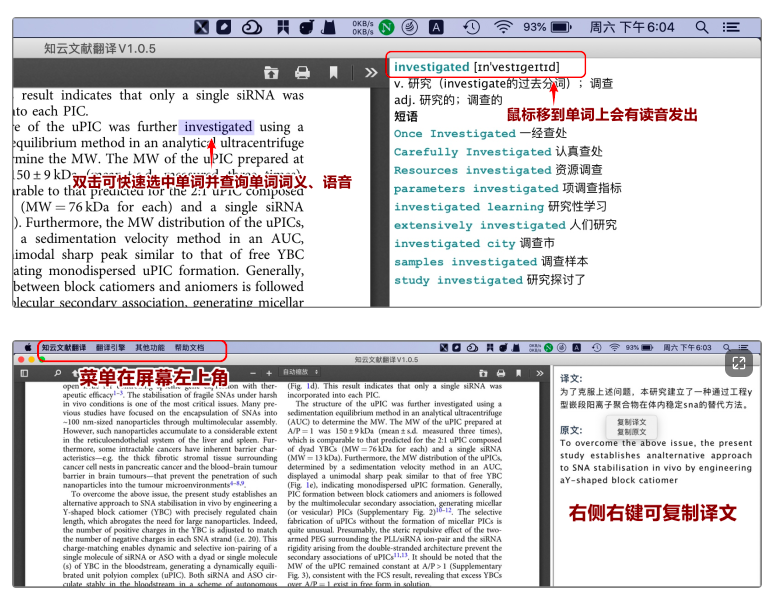Click the bookmark icon in the large upper toolbar
This screenshot has height=596, width=778.
pyautogui.click(x=334, y=72)
